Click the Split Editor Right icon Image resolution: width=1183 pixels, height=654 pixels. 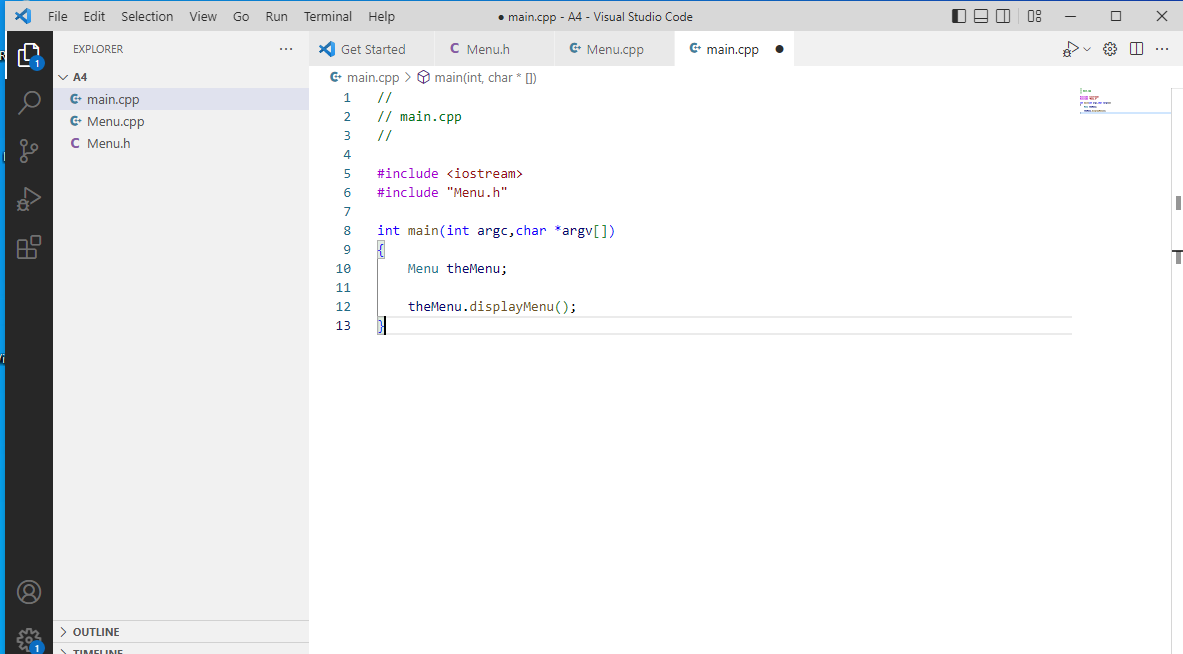point(1136,49)
